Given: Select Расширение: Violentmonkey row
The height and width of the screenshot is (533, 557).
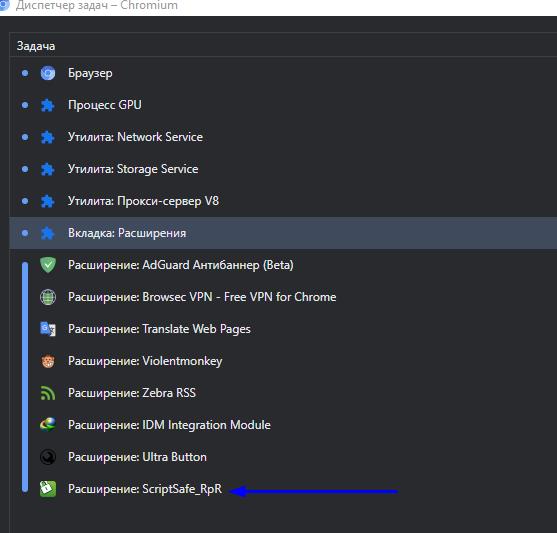Looking at the screenshot, I should [x=283, y=361].
